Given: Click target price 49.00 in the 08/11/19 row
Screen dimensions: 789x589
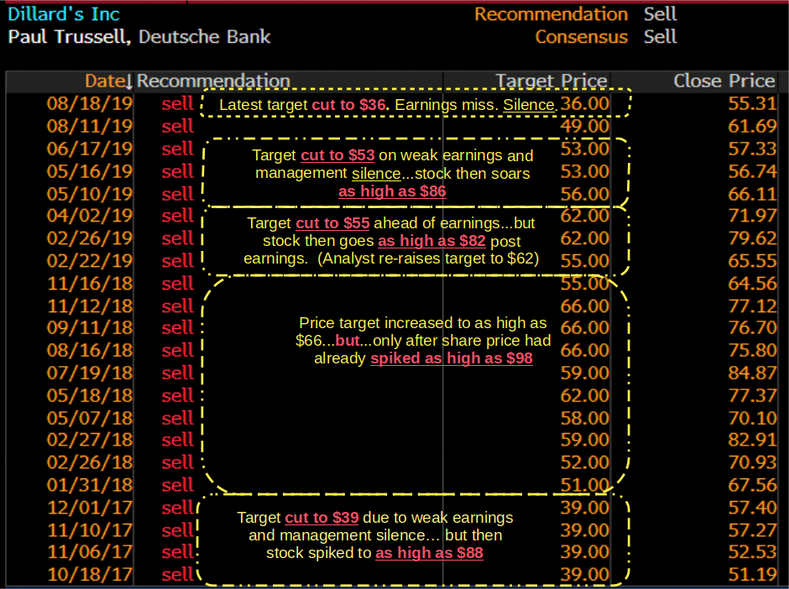Looking at the screenshot, I should [x=585, y=126].
